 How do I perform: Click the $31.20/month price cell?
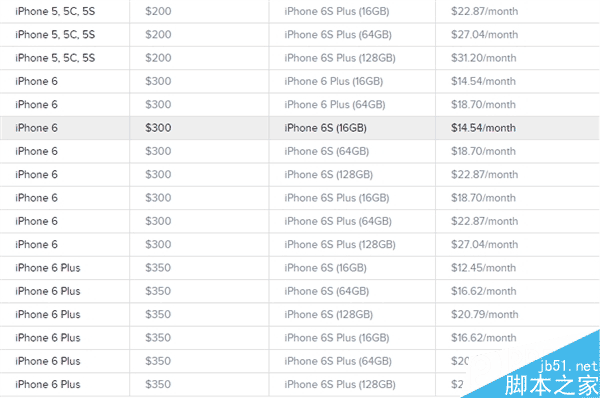click(x=483, y=58)
